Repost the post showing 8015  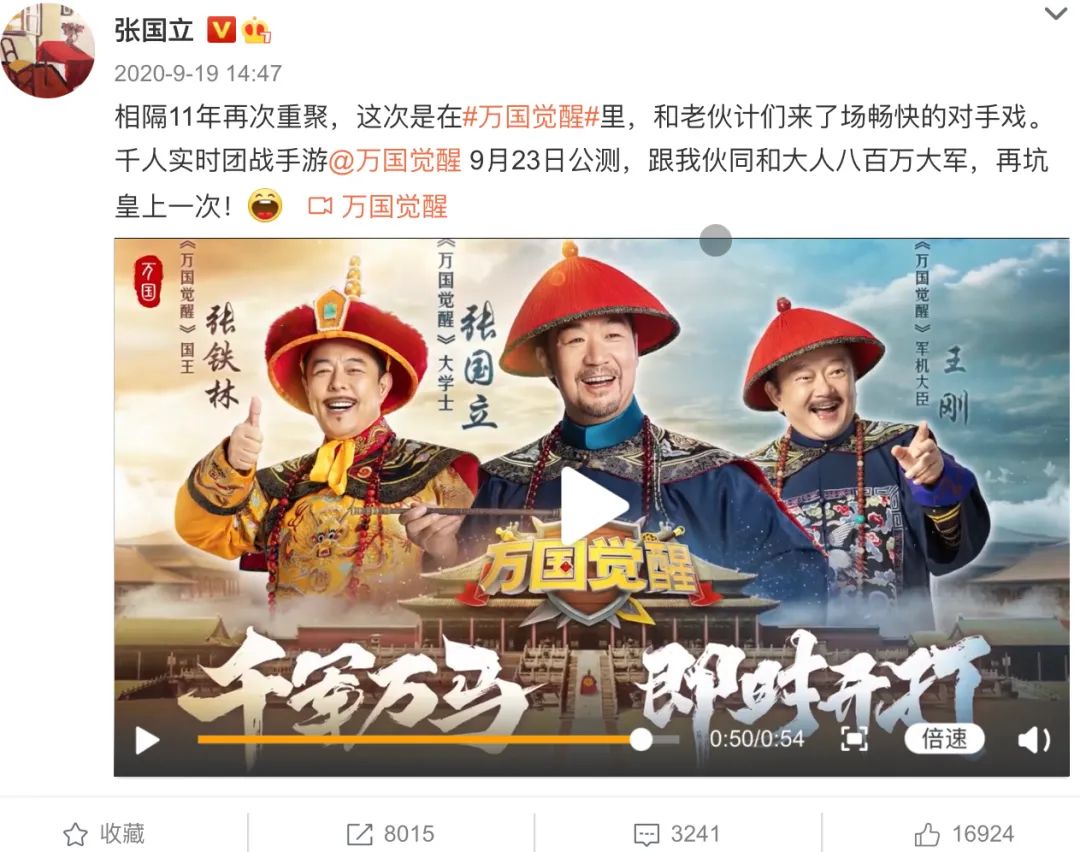pos(391,834)
